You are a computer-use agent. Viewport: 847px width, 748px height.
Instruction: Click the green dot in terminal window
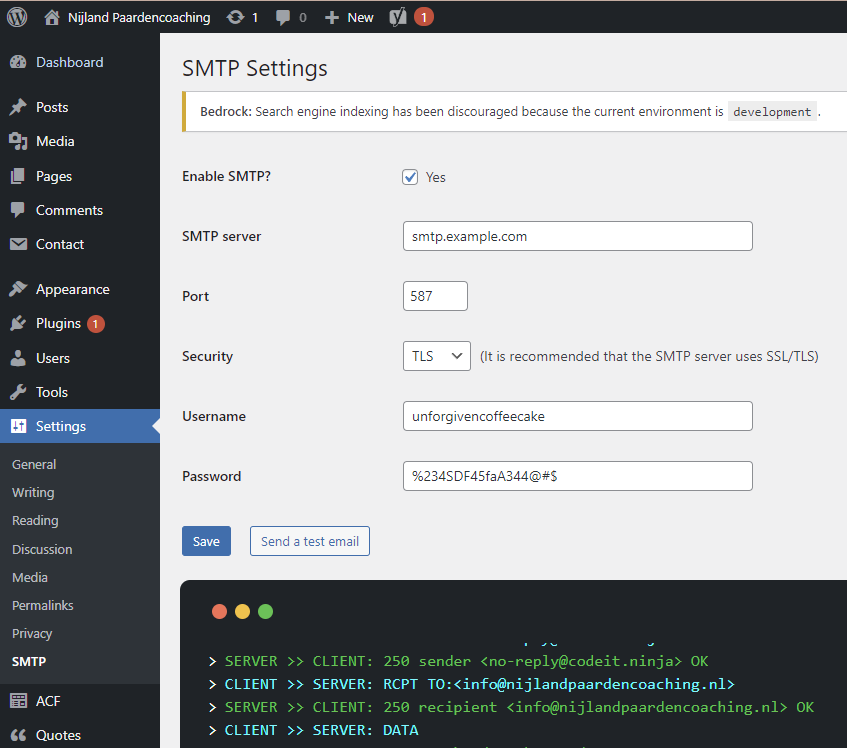click(x=265, y=612)
